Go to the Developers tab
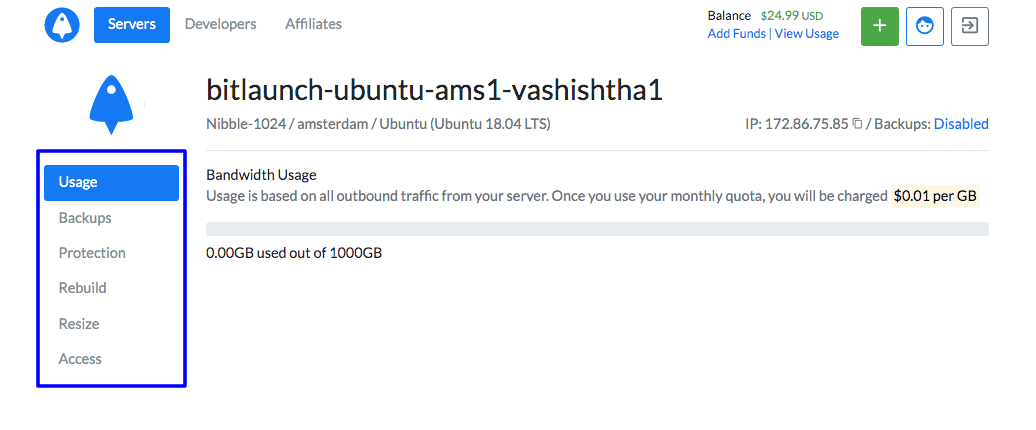Screen dimensions: 1036x430 click(x=220, y=24)
